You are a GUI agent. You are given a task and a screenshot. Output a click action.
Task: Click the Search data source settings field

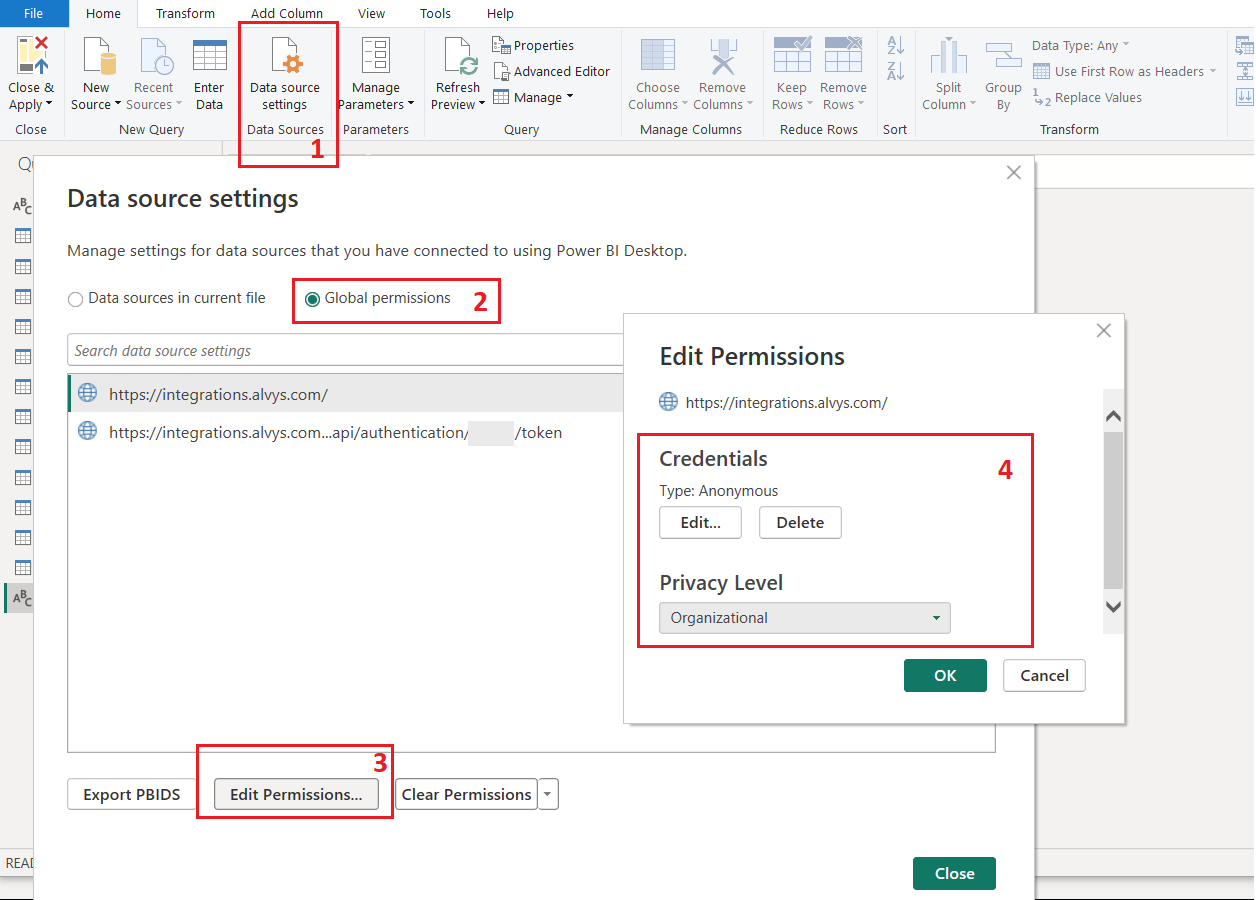click(x=346, y=351)
